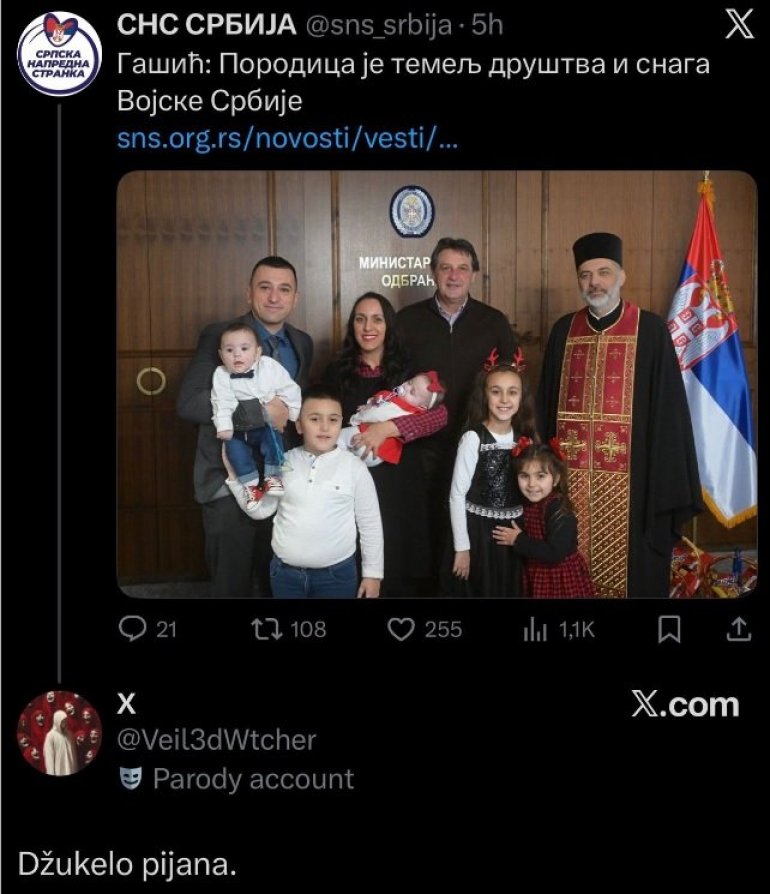Click the СНС СРБИЈА display name
Viewport: 770px width, 894px height.
coord(207,25)
